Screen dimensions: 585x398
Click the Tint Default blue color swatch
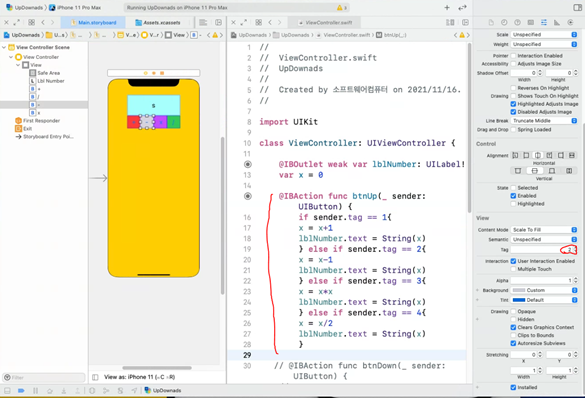point(519,300)
